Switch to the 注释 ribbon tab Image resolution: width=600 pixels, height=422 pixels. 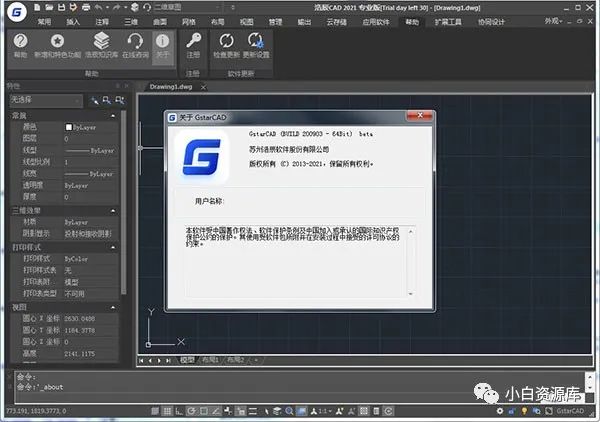pos(102,22)
